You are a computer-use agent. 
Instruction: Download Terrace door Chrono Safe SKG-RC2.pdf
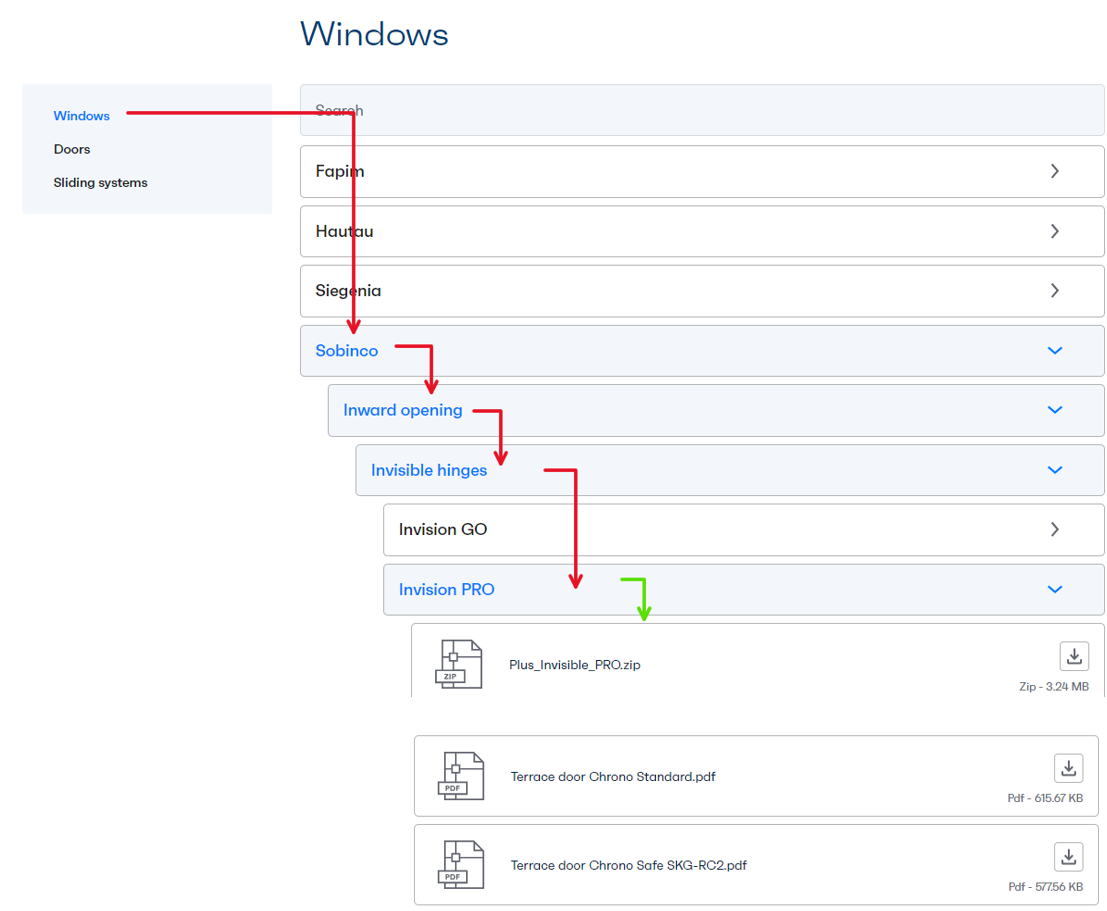tap(1068, 857)
